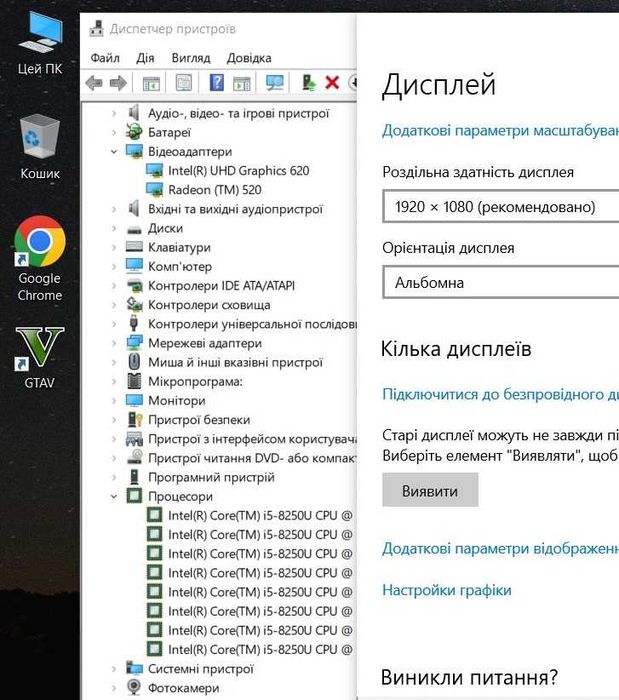Click the Клавіатури keyboard category icon
619x700 pixels.
click(134, 247)
